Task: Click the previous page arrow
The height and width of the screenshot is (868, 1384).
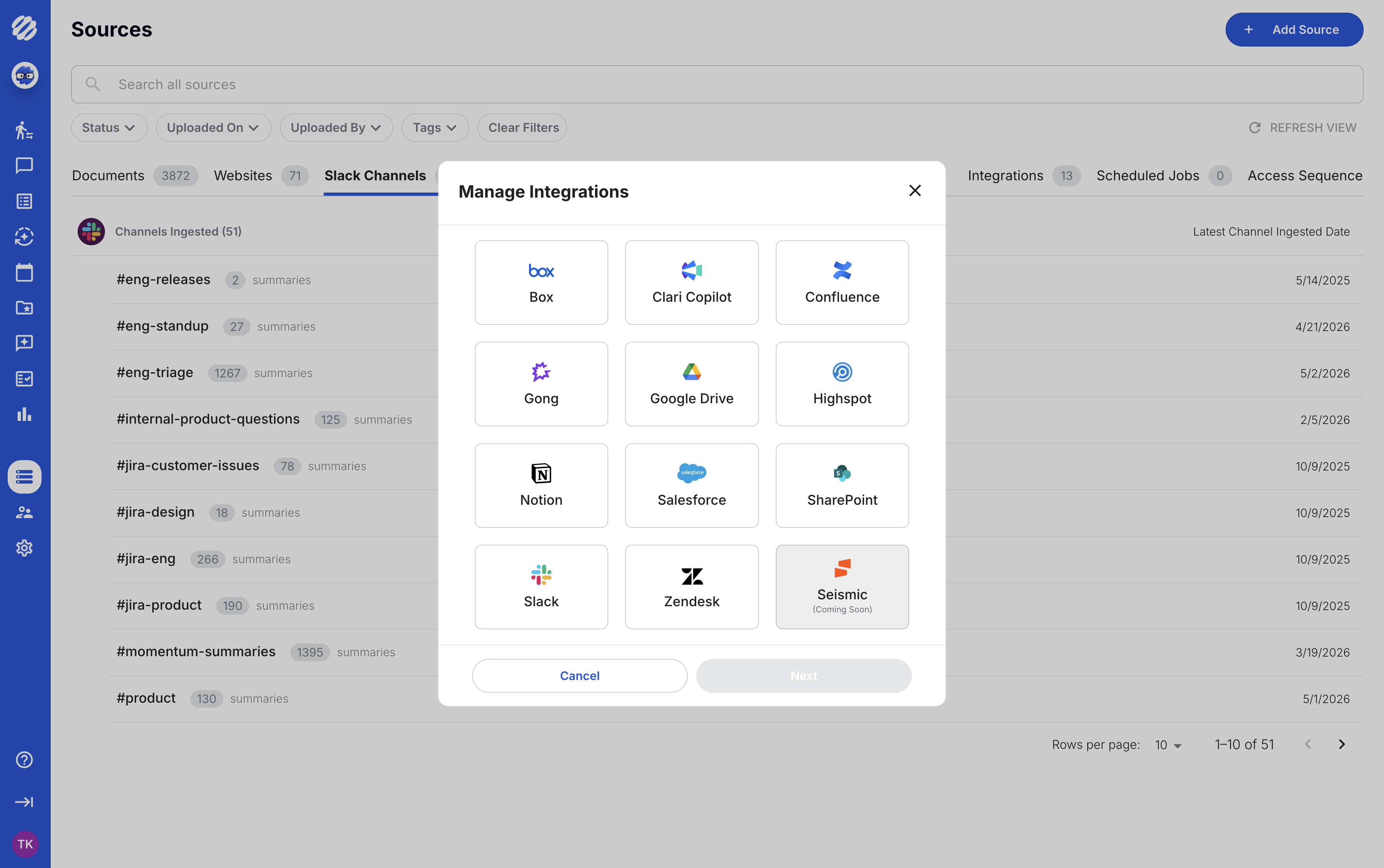Action: click(x=1307, y=745)
